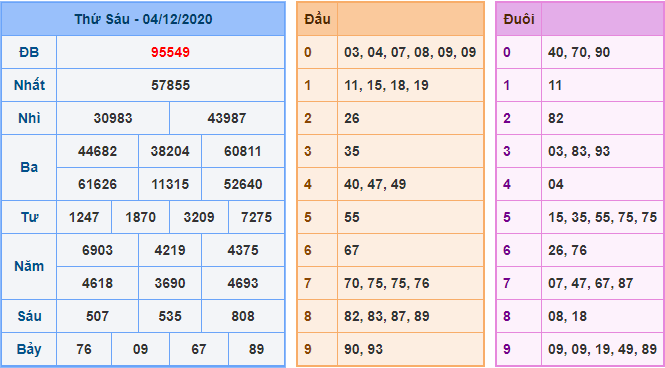Select Đuôi row 7 values 07, 47, 67, 87
665x368 pixels.
click(590, 283)
